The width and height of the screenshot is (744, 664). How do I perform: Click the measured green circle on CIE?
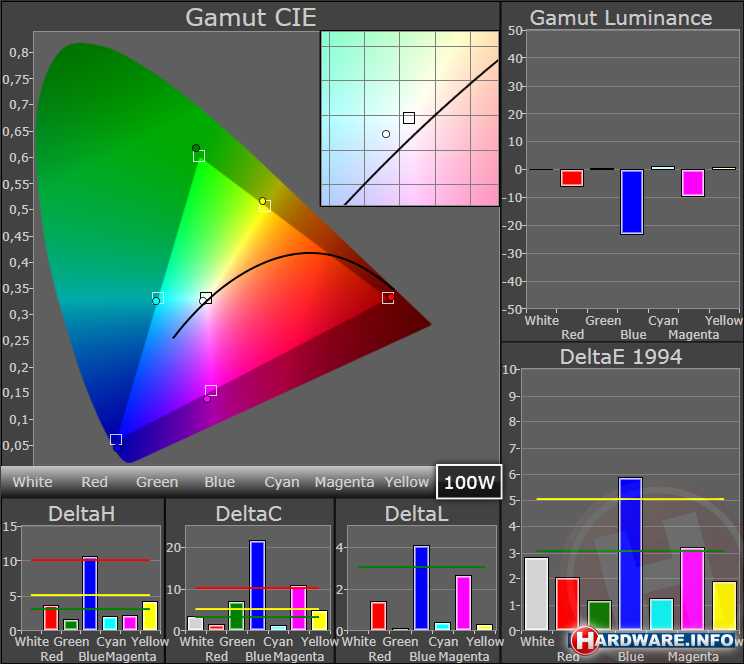pos(196,148)
